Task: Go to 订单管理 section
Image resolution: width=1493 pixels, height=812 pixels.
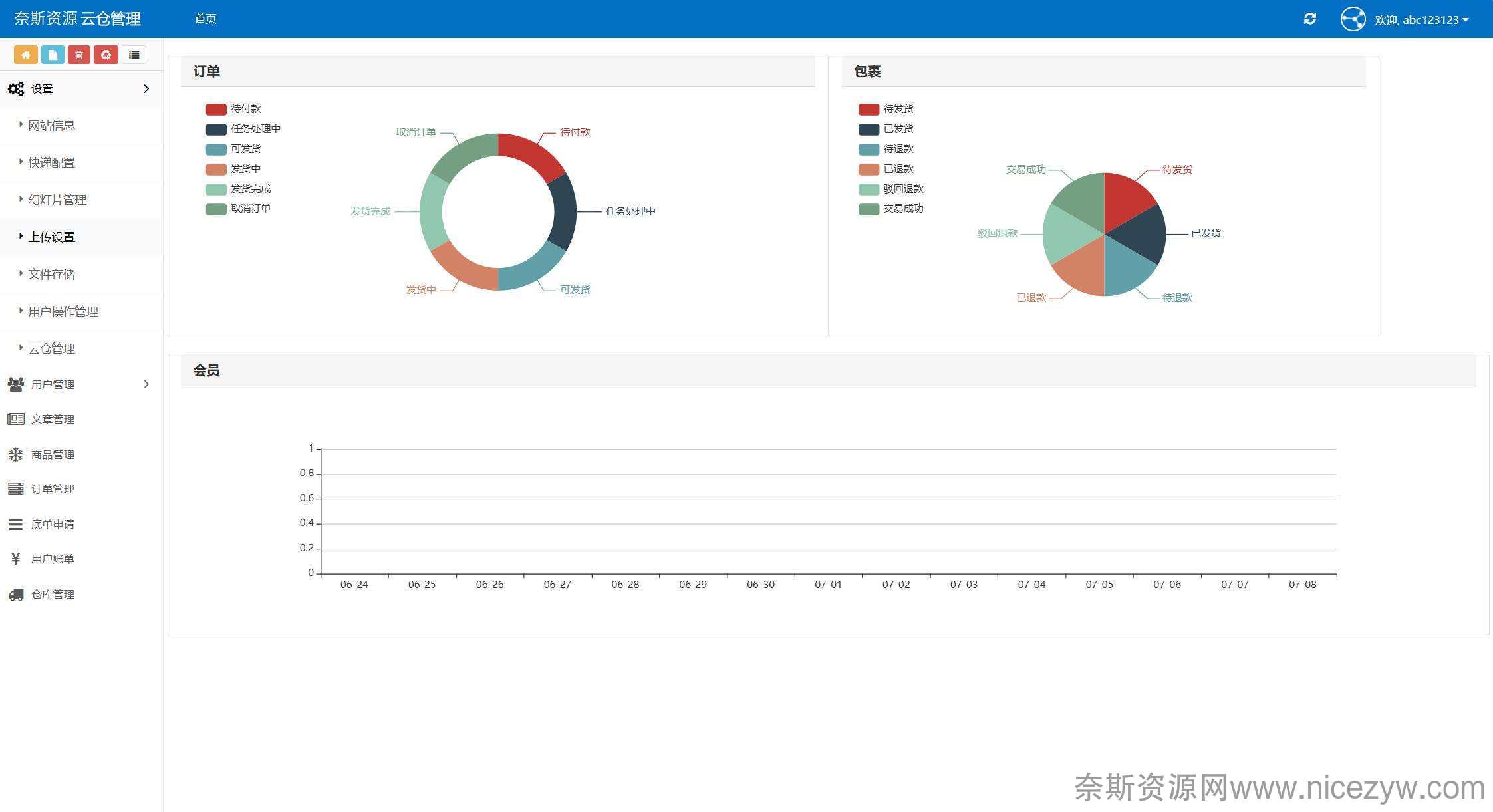Action: point(81,489)
